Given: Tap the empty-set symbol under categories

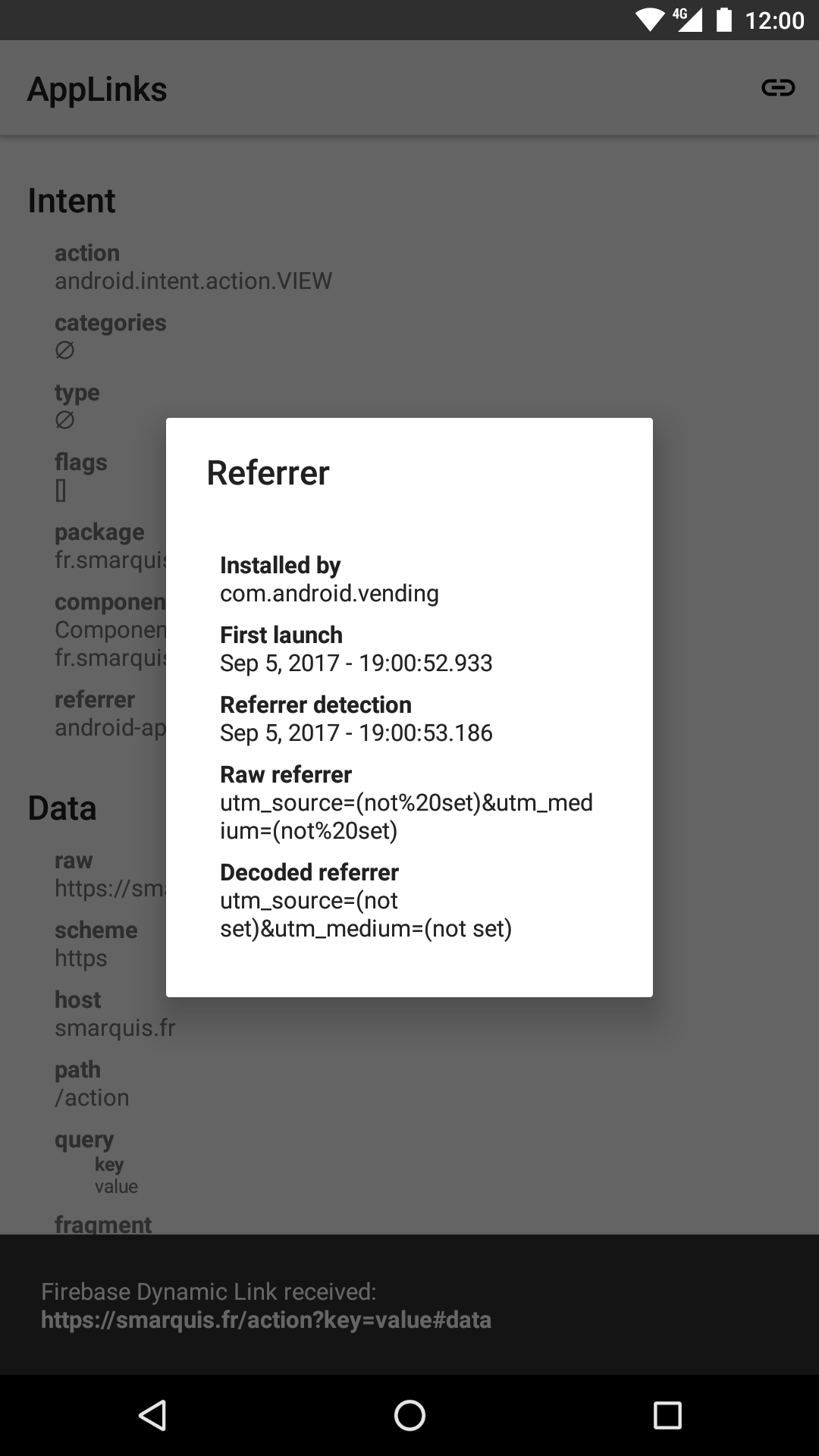Looking at the screenshot, I should coord(64,350).
